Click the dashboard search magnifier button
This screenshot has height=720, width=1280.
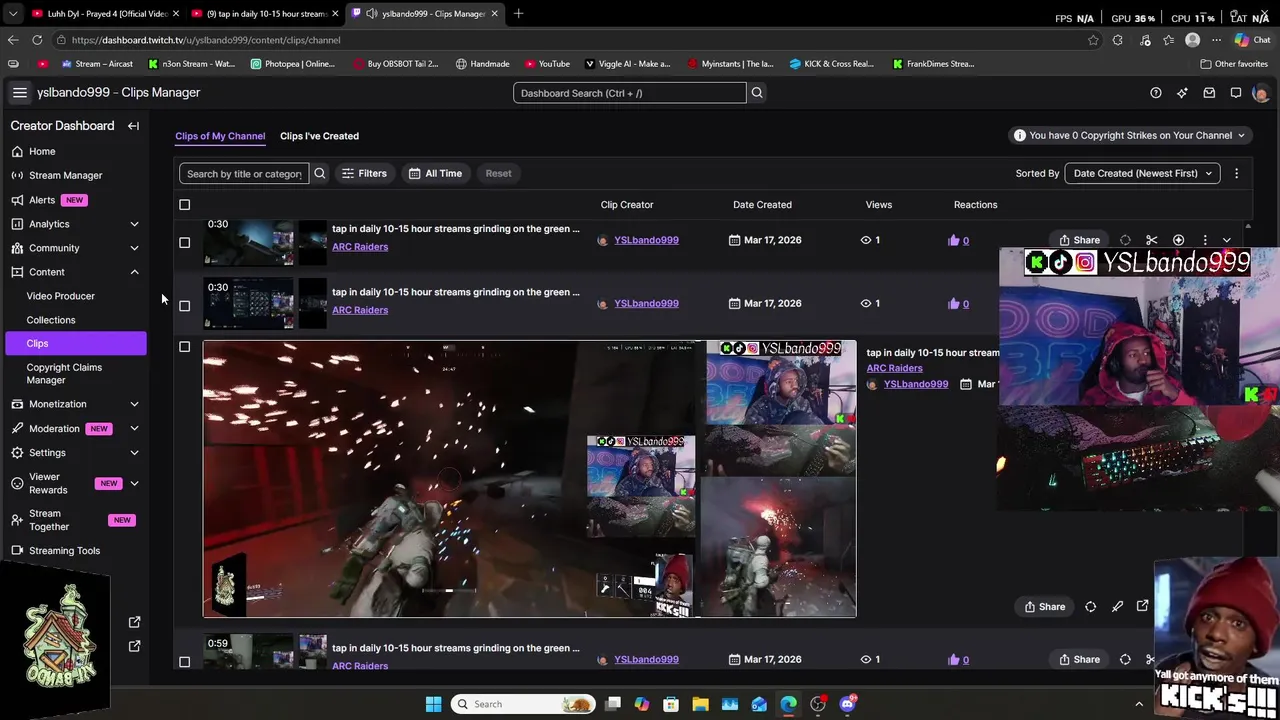tap(757, 93)
